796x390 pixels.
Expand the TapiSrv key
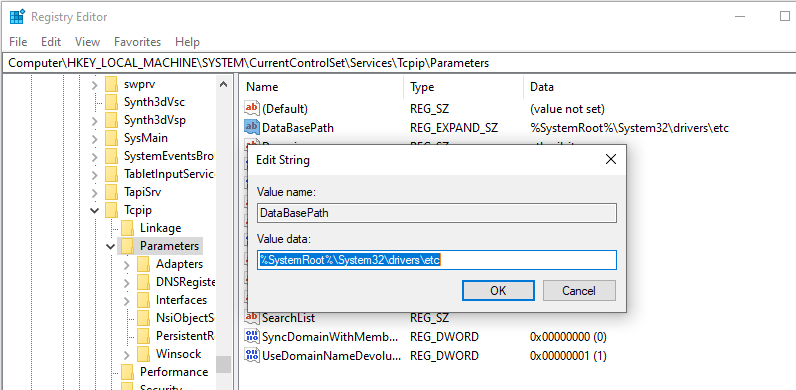[x=95, y=192]
